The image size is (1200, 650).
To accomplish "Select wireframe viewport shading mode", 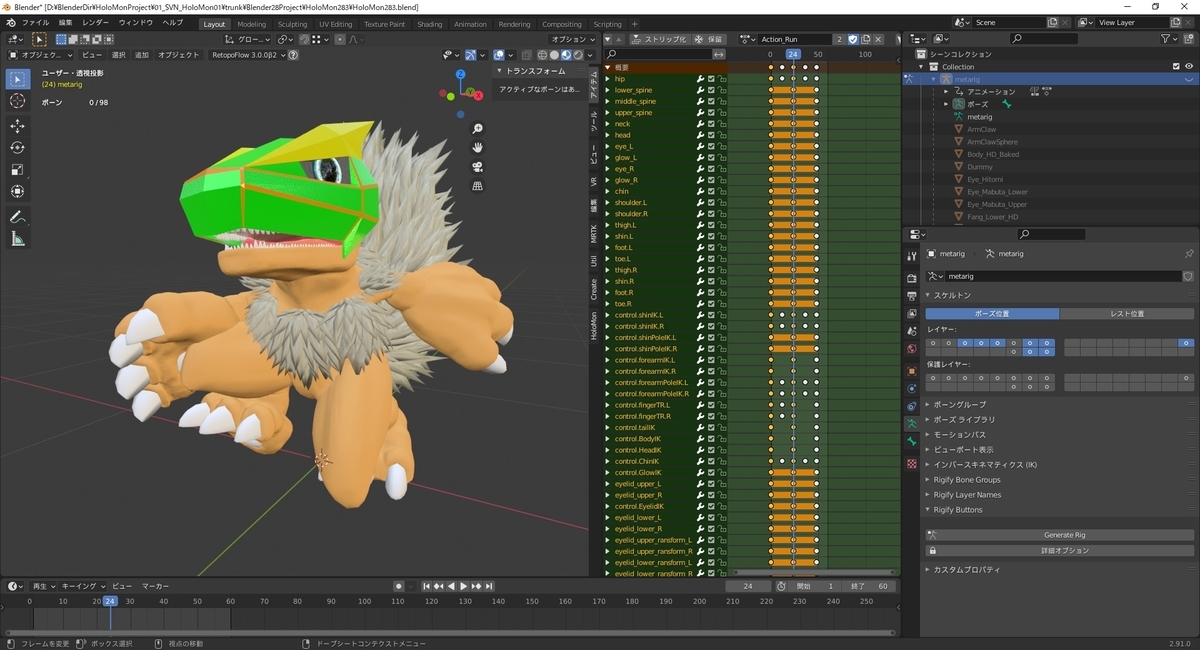I will (543, 55).
